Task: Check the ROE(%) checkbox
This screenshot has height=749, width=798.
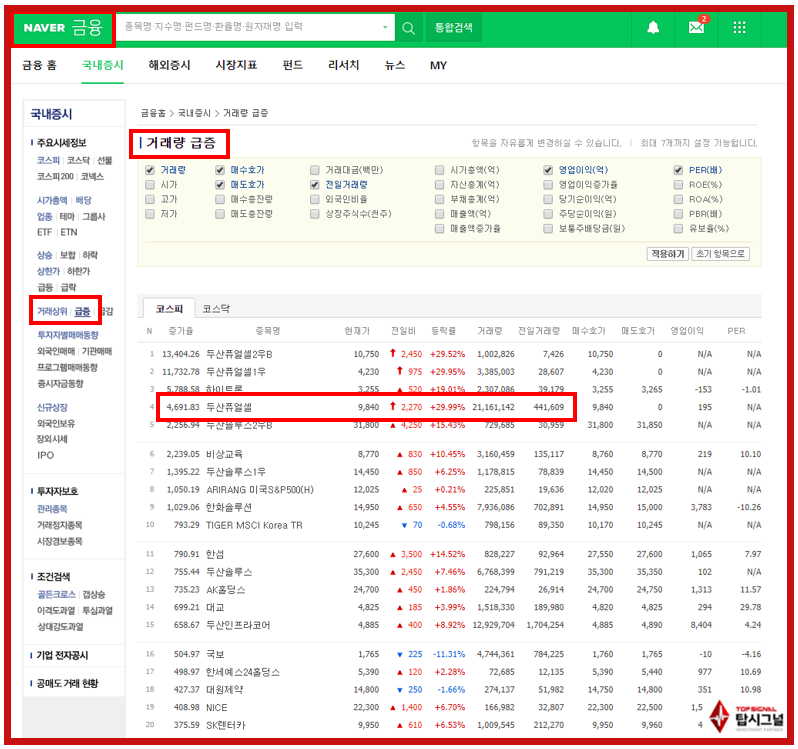Action: pos(678,185)
